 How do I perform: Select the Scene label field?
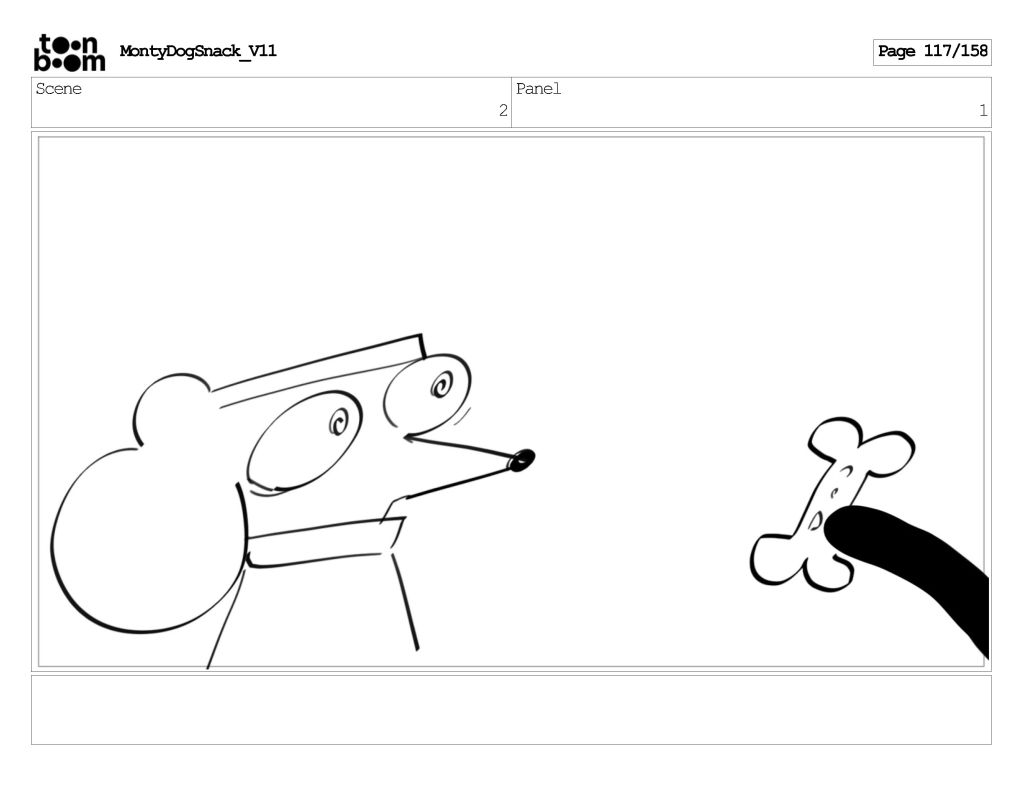coord(59,89)
